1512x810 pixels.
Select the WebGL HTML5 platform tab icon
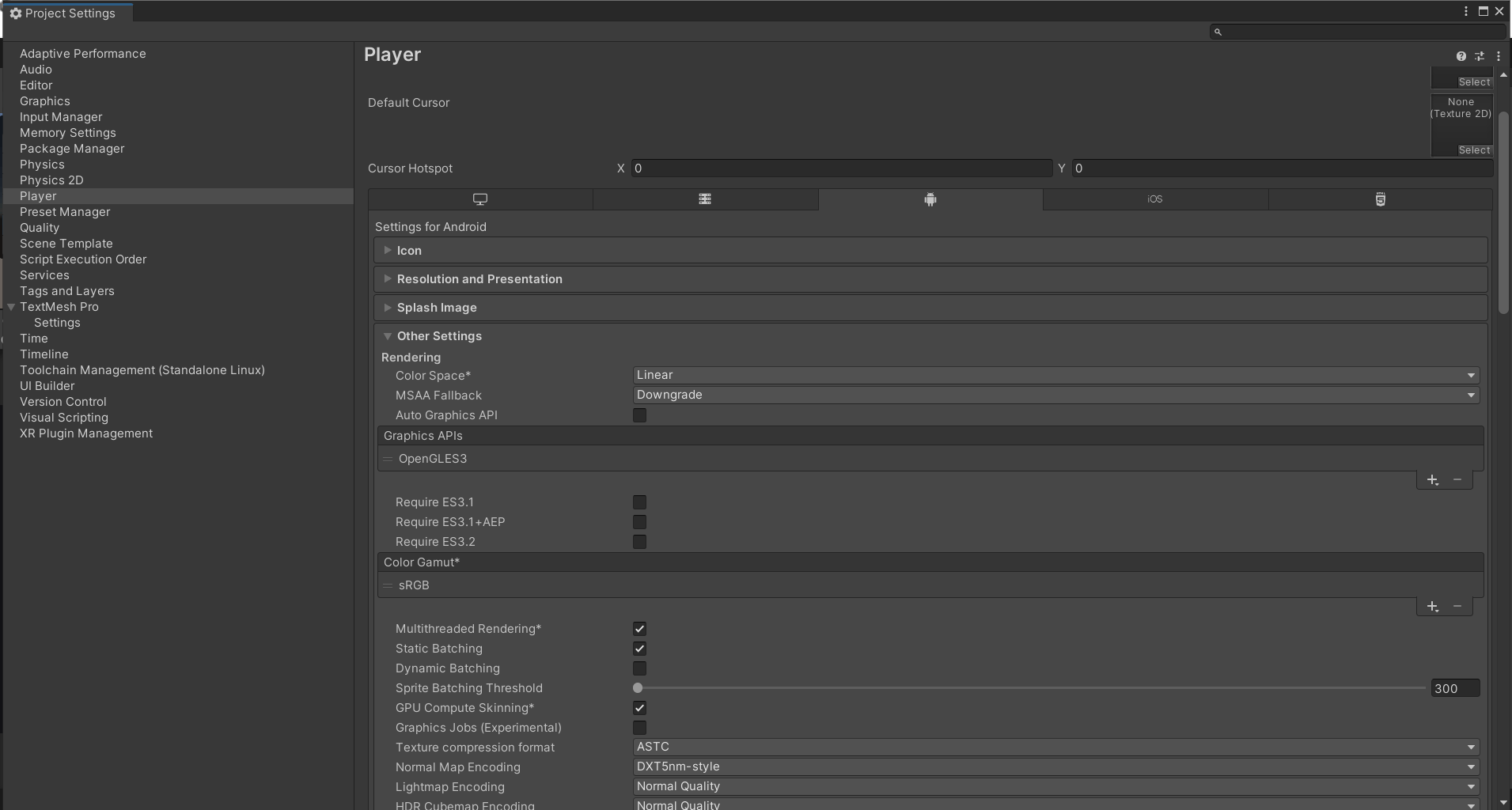point(1380,199)
